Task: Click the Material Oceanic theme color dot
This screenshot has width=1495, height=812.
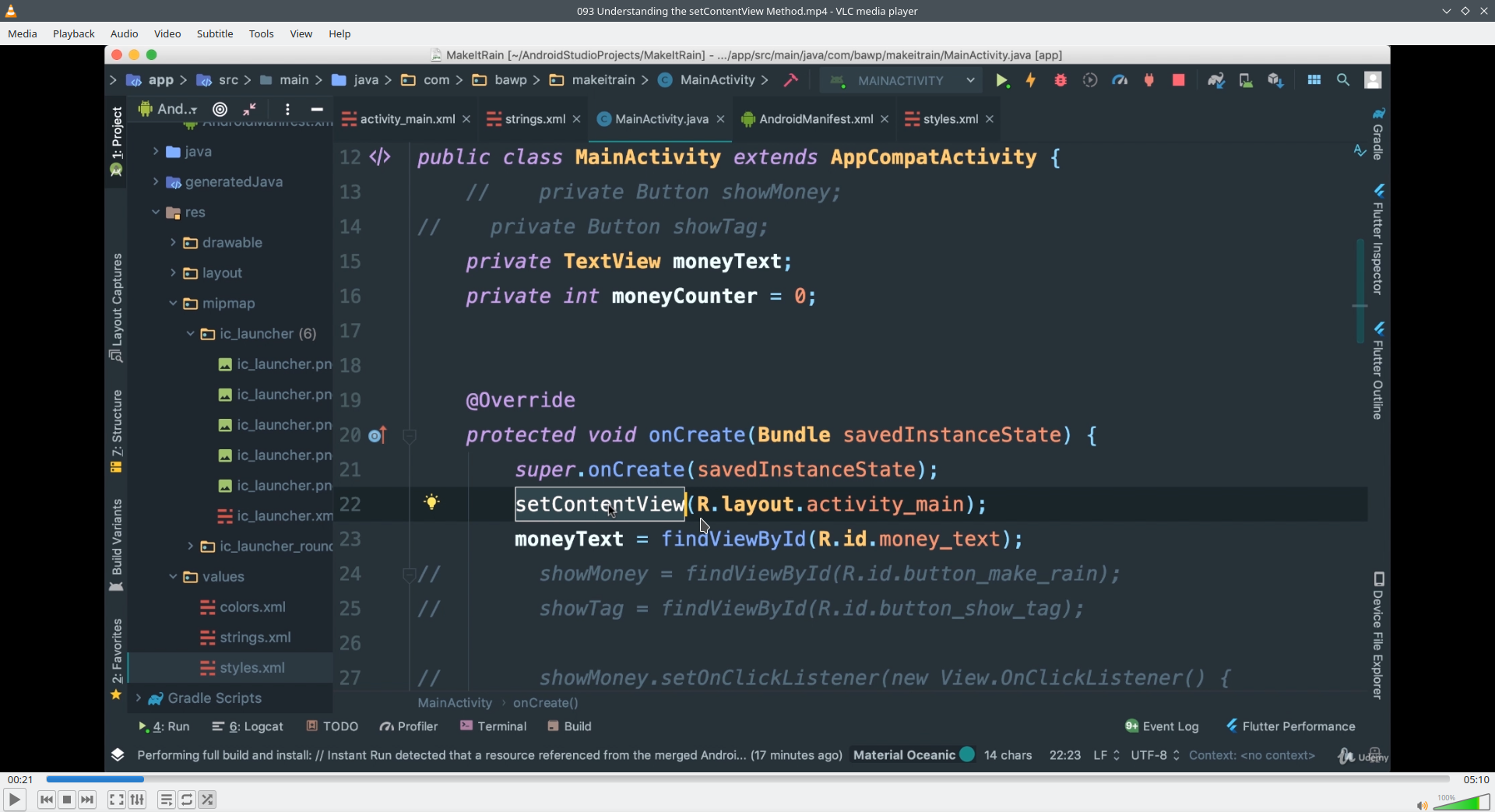Action: pyautogui.click(x=967, y=754)
